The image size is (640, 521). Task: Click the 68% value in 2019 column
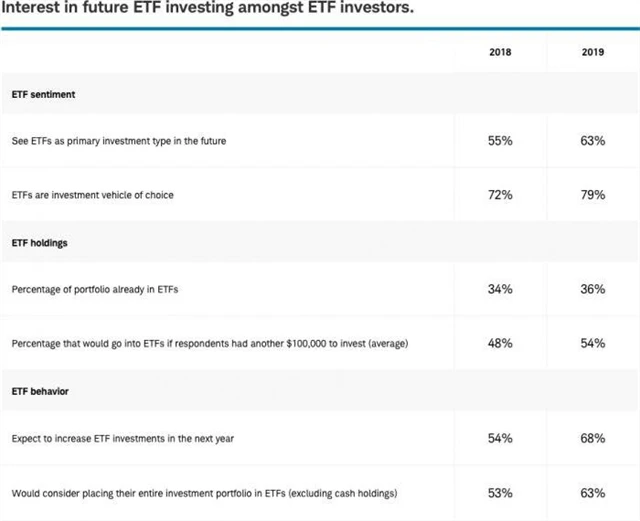pos(592,438)
